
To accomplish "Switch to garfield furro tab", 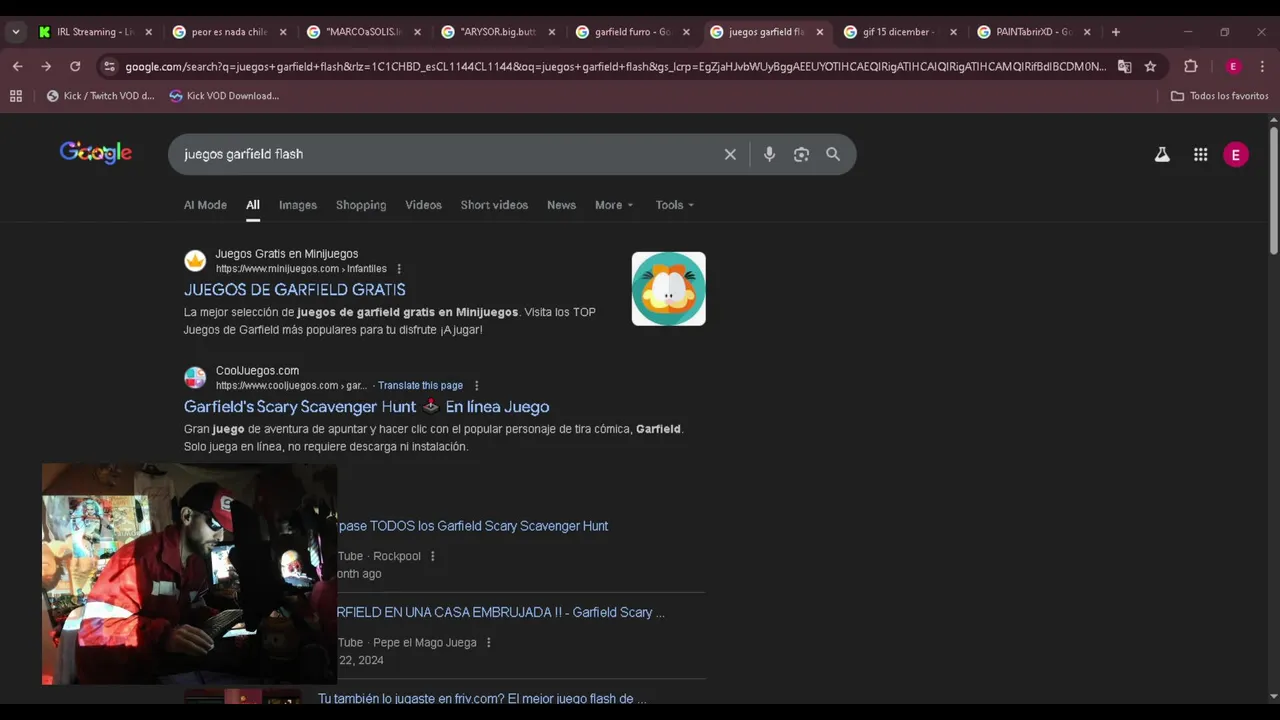I will click(x=631, y=32).
